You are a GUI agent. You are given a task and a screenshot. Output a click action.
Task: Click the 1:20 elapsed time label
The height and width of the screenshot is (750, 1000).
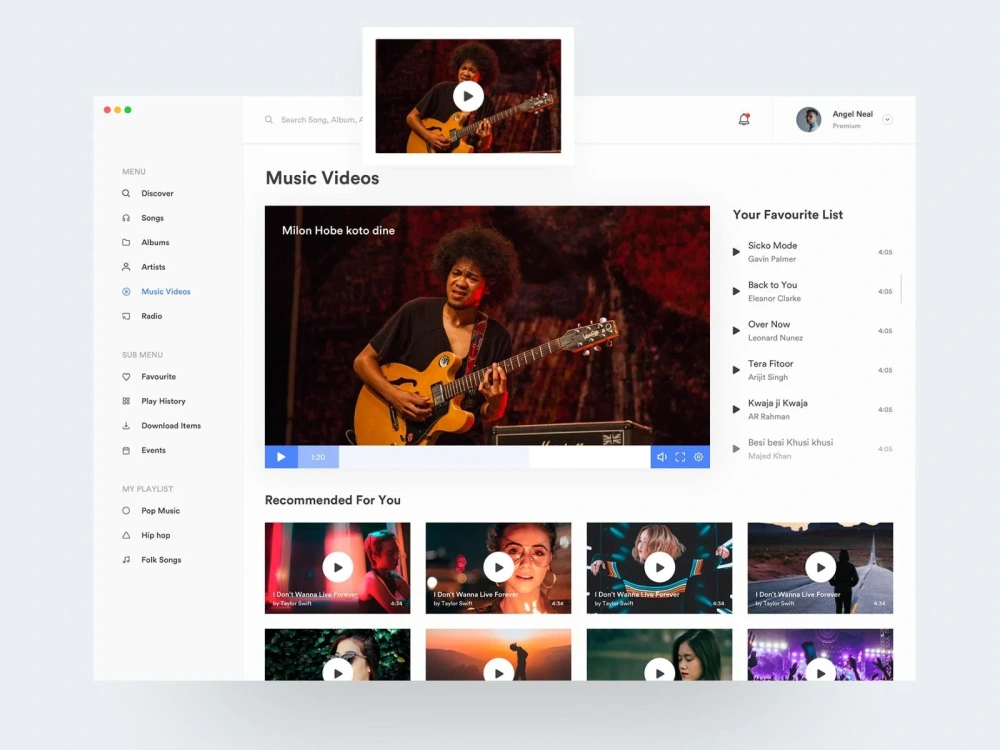[x=318, y=457]
